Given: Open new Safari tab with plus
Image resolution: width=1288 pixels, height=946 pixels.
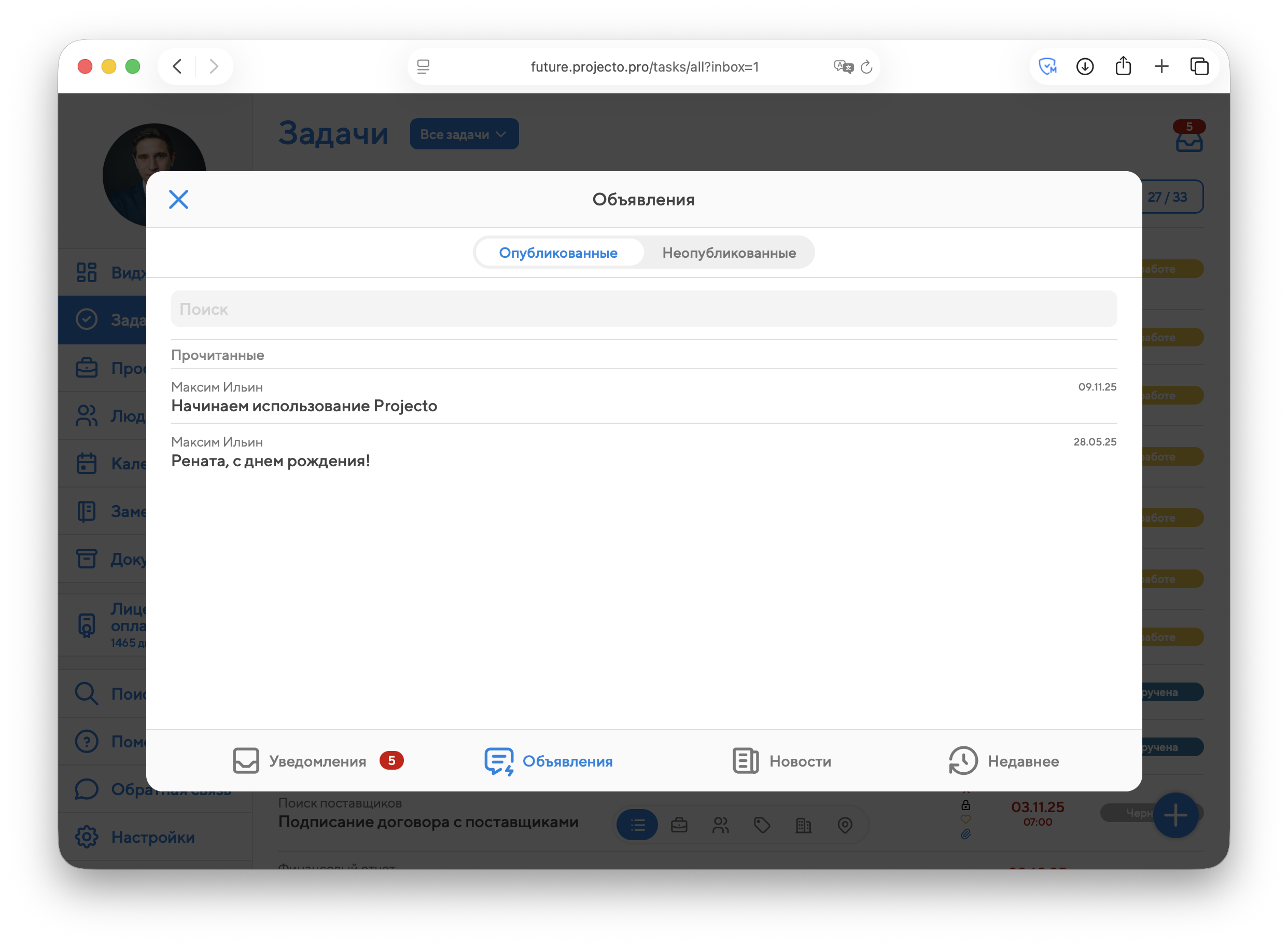Looking at the screenshot, I should [x=1161, y=66].
